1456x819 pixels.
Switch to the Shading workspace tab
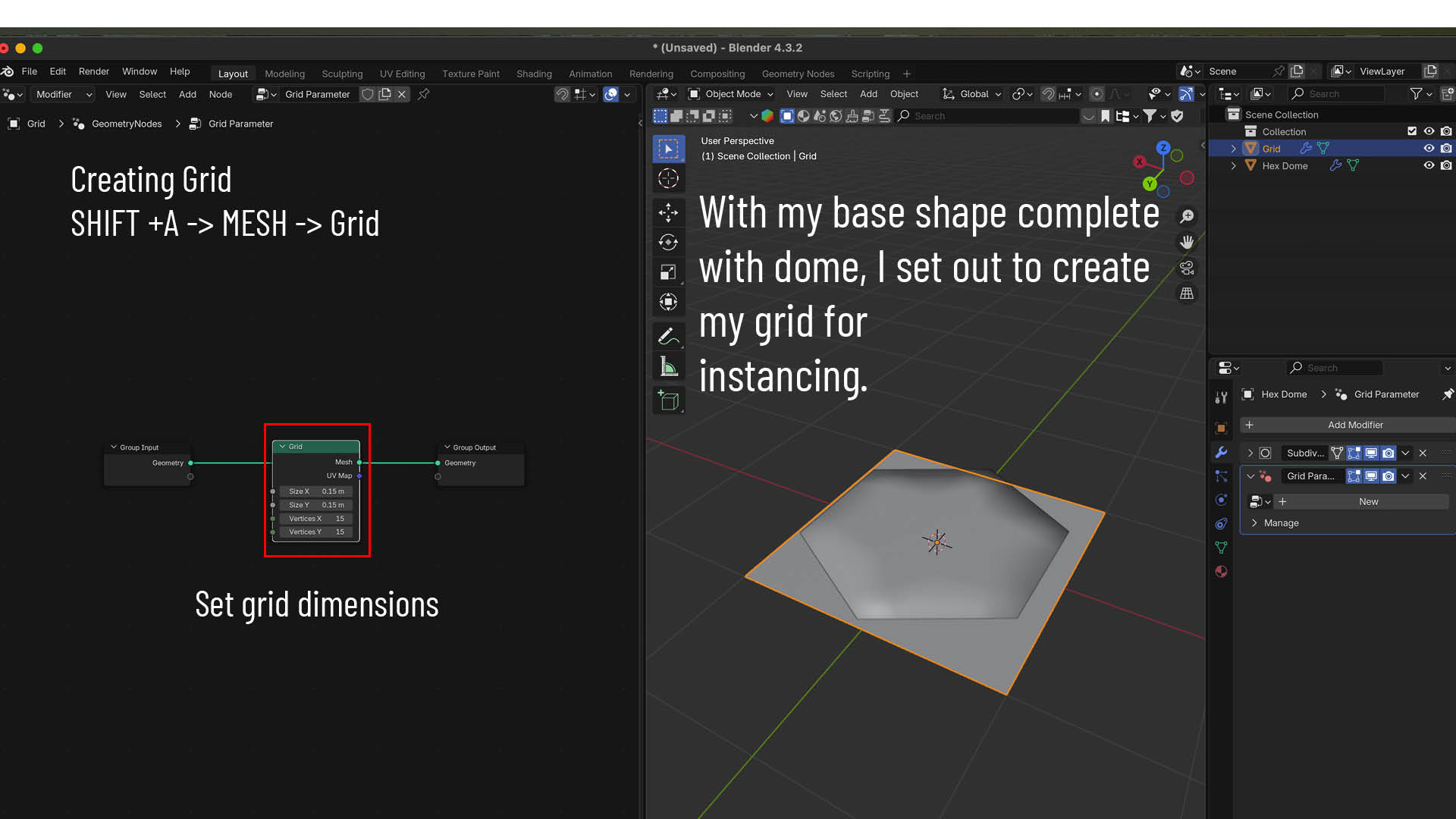click(x=534, y=74)
